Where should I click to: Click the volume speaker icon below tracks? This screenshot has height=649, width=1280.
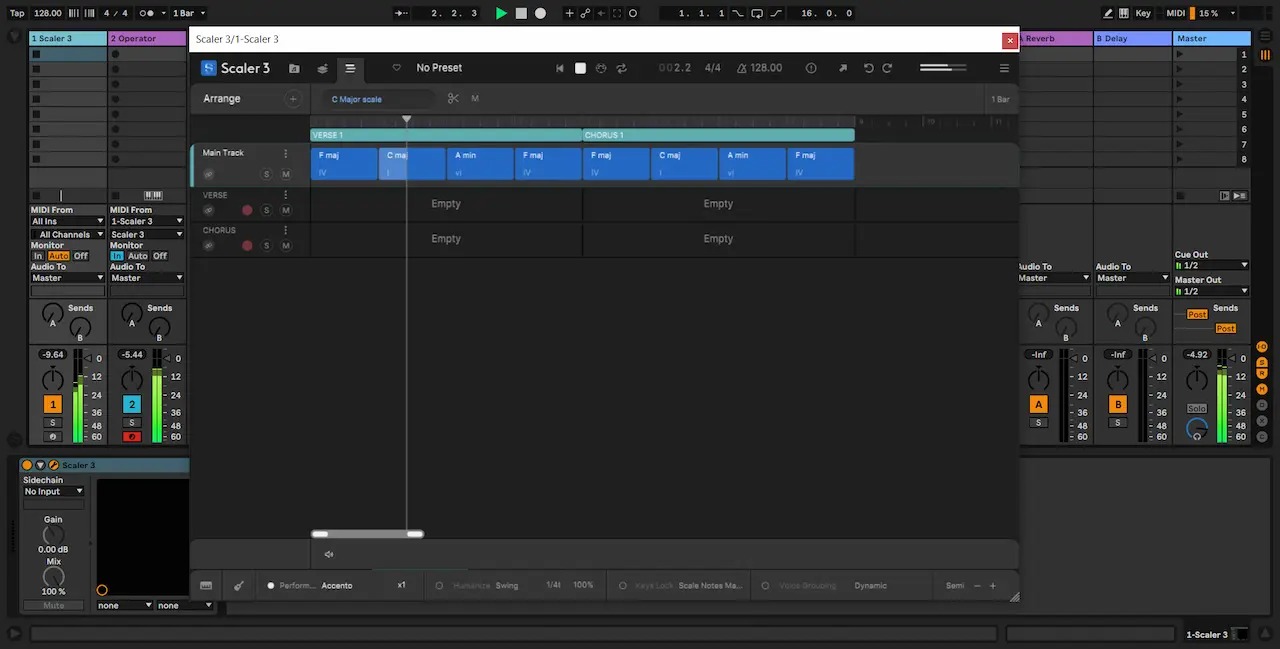[x=329, y=554]
